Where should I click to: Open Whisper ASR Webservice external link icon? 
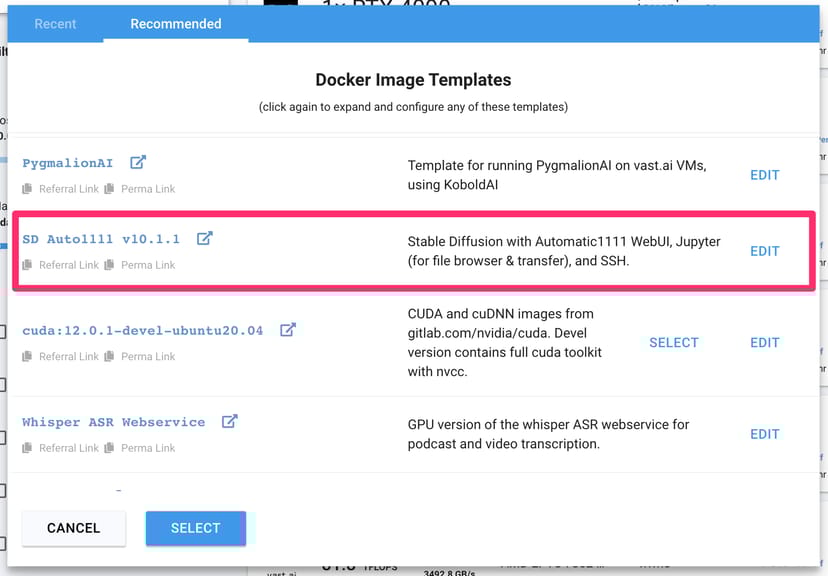(229, 422)
